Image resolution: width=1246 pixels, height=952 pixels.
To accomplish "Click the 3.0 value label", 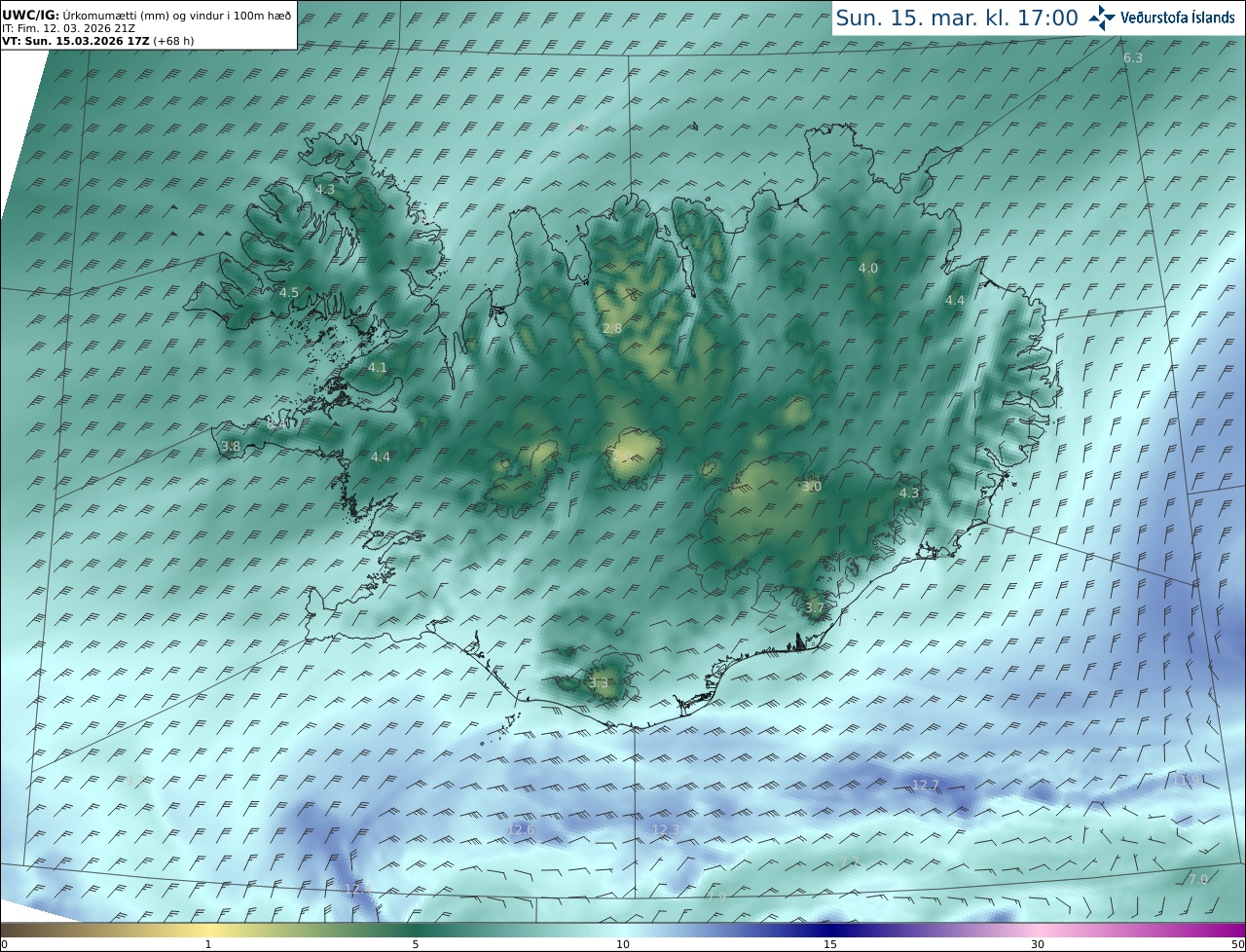I will (x=812, y=487).
